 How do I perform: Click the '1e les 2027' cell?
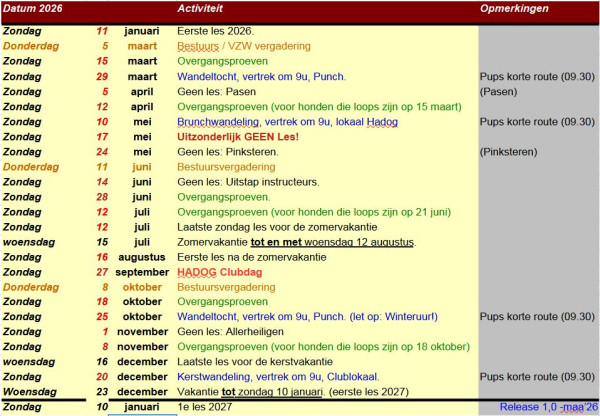pos(204,407)
